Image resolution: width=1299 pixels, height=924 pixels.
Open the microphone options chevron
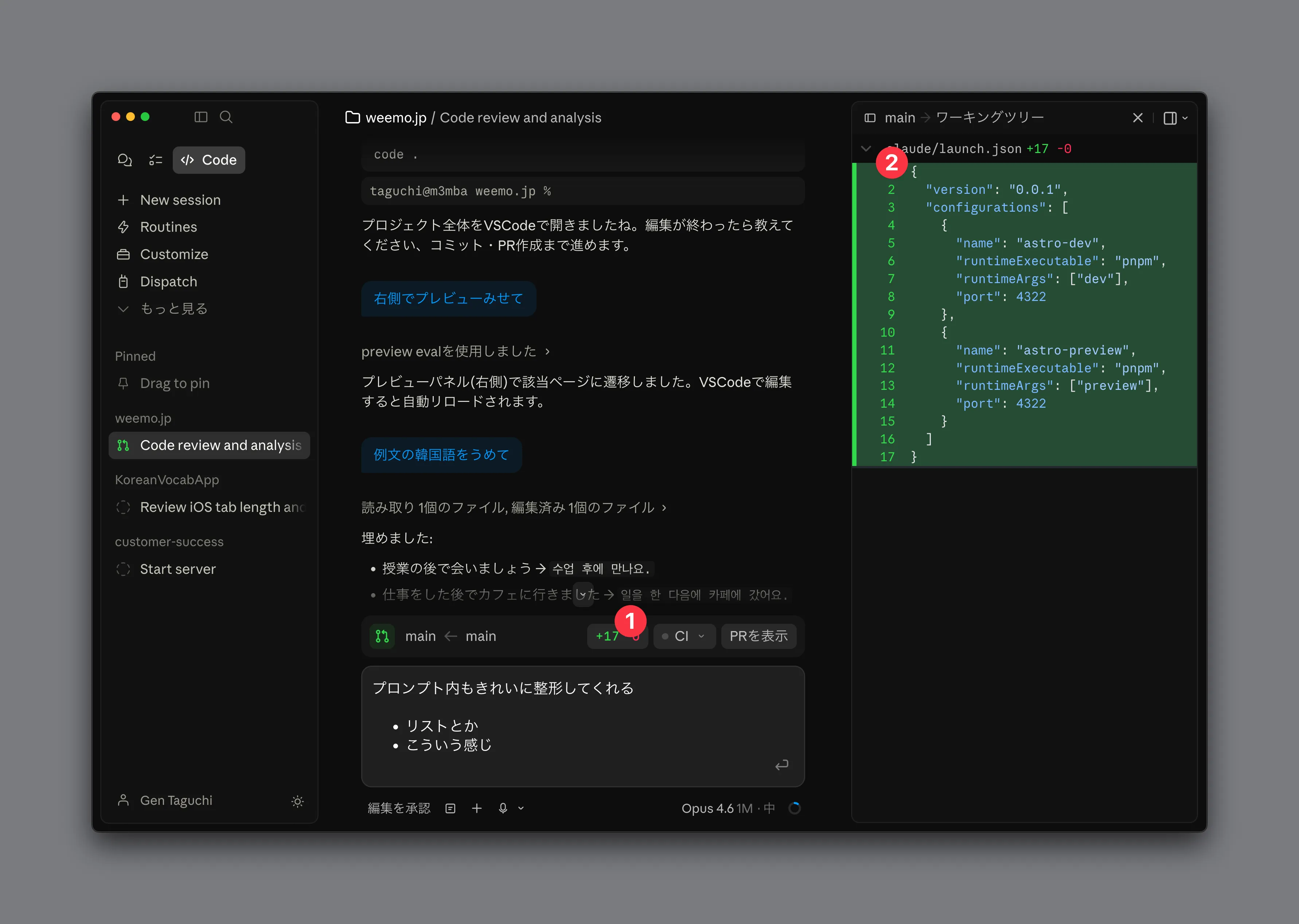520,808
